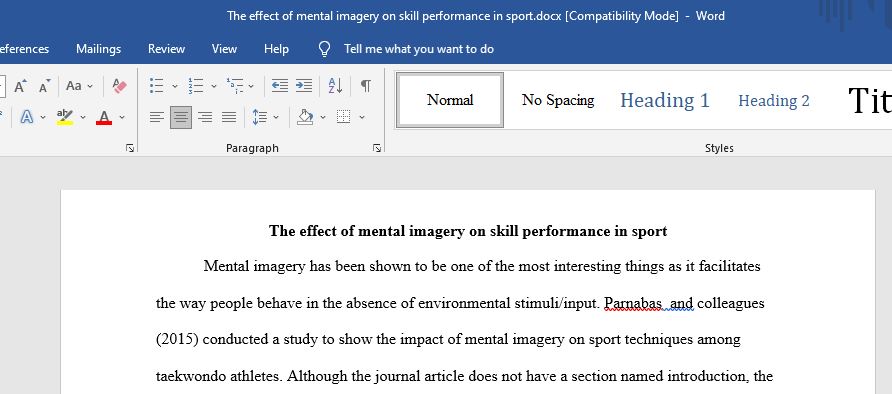Apply bulleted list
The height and width of the screenshot is (394, 892).
(x=156, y=86)
